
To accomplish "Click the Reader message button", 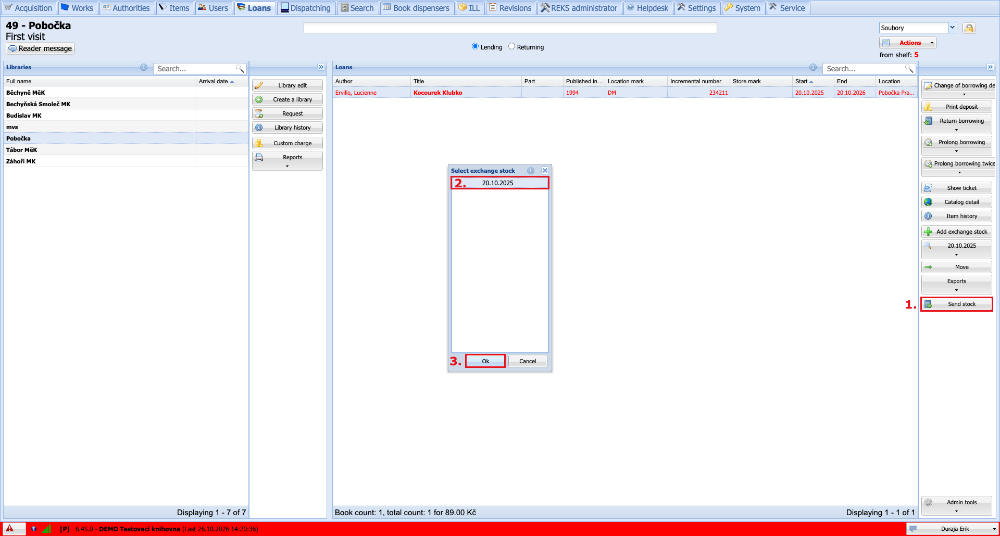I will 41,48.
